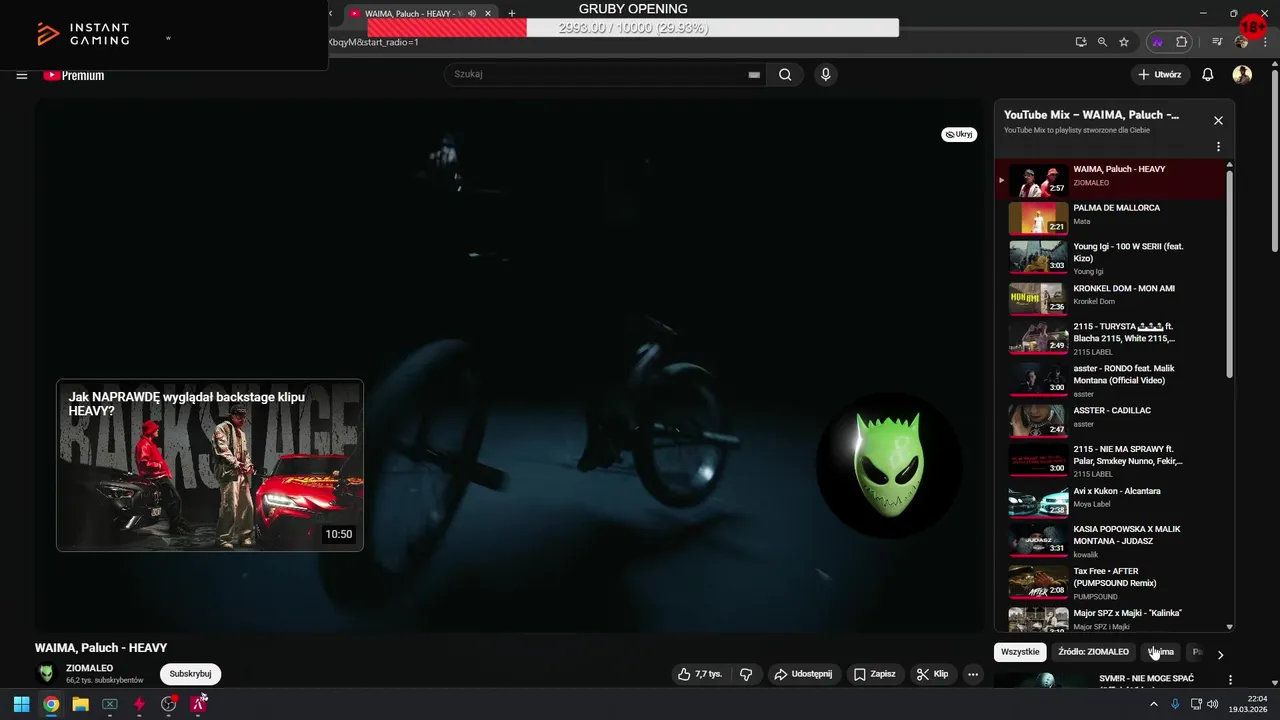Mute the tab via speaker icon

[473, 13]
